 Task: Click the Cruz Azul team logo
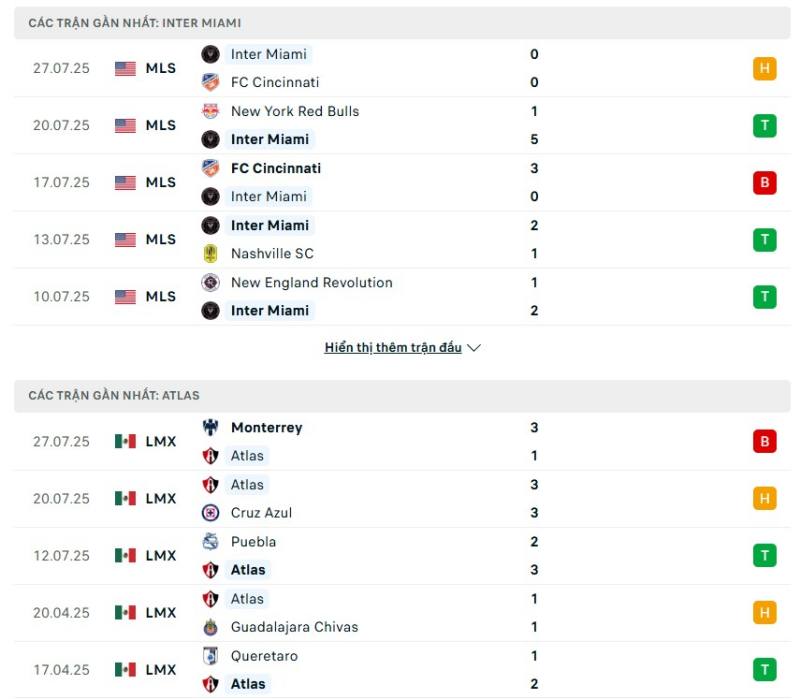(x=210, y=513)
